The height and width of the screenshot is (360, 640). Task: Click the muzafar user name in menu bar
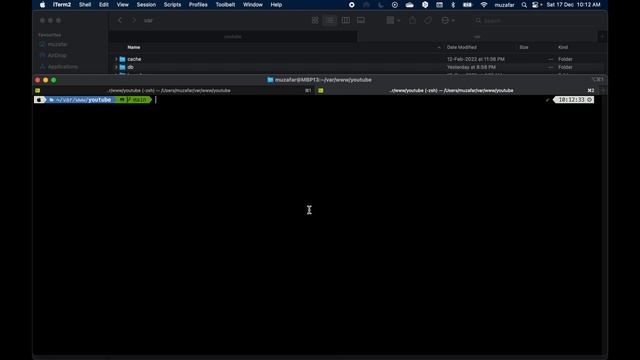(x=504, y=5)
